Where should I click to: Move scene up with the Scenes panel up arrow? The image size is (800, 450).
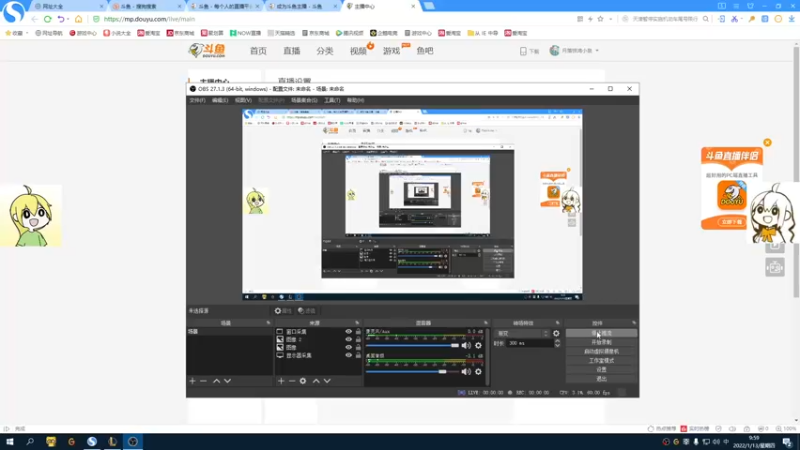[216, 381]
